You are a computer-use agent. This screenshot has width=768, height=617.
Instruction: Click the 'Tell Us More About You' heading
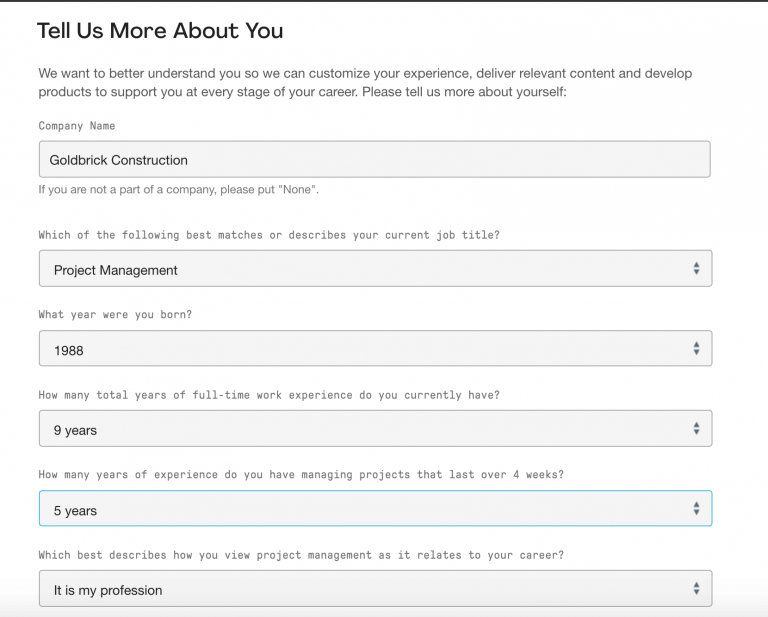[160, 31]
